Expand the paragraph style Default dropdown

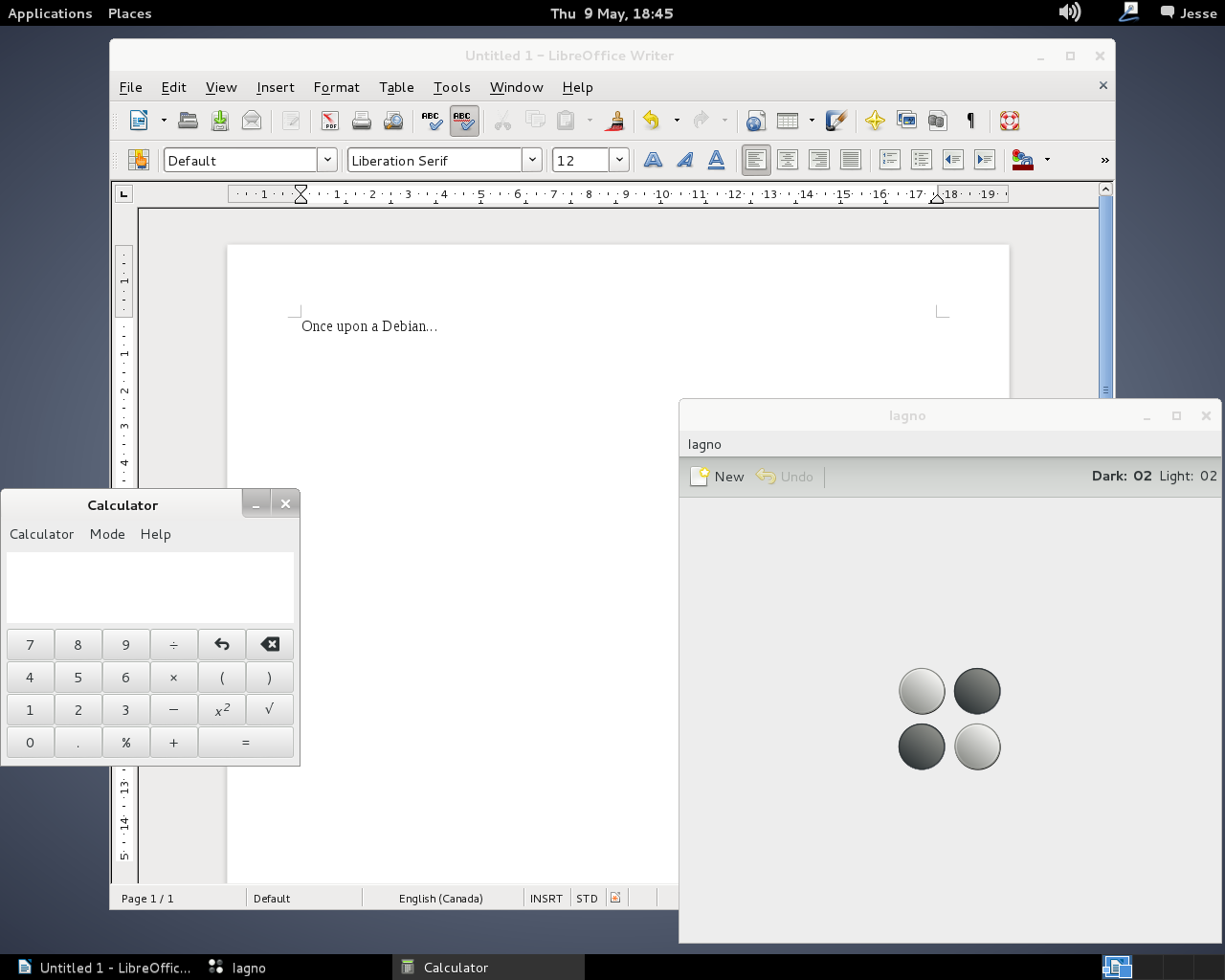[x=327, y=160]
